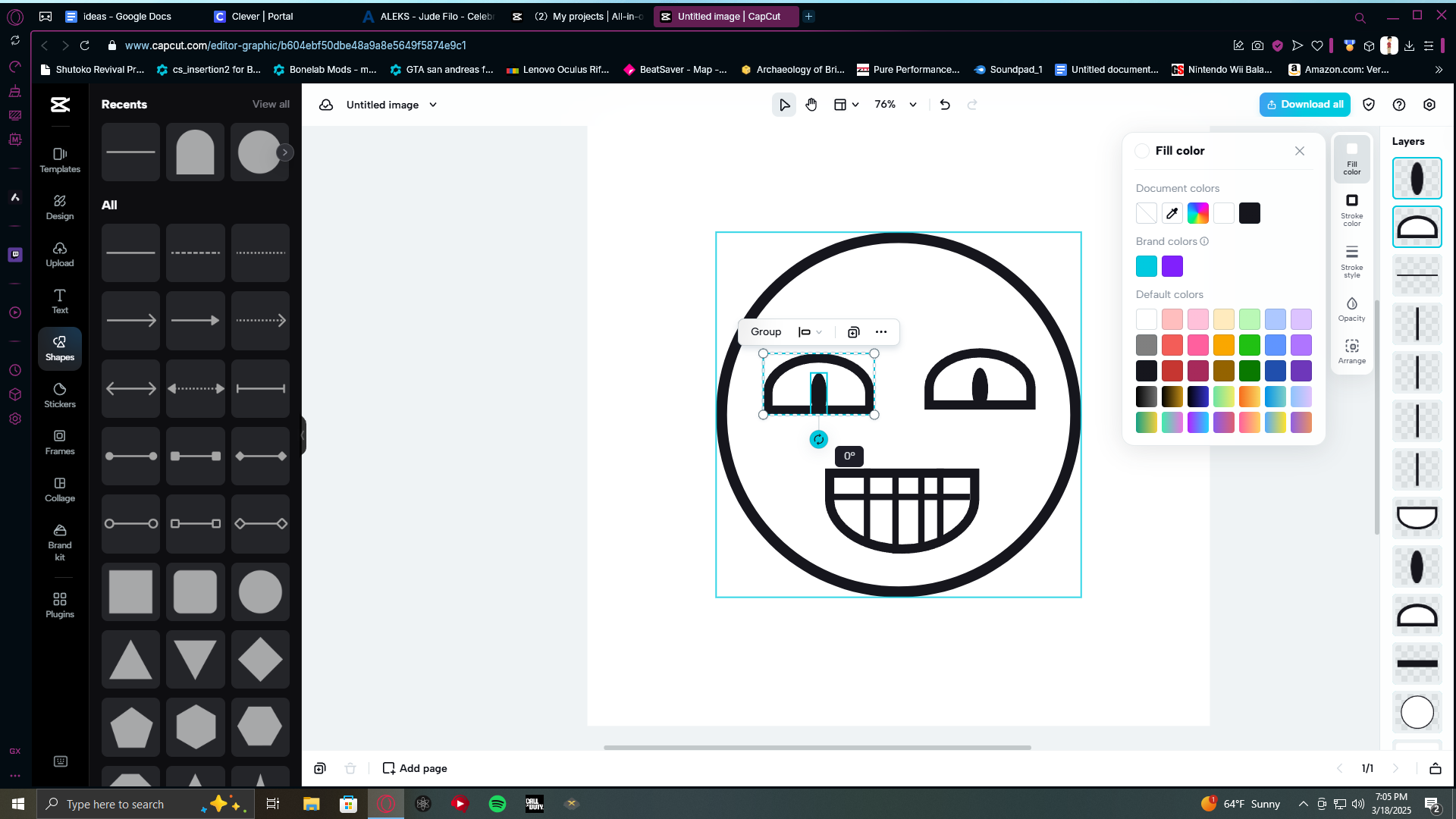Click the Group button
Viewport: 1456px width, 819px height.
pyautogui.click(x=766, y=332)
